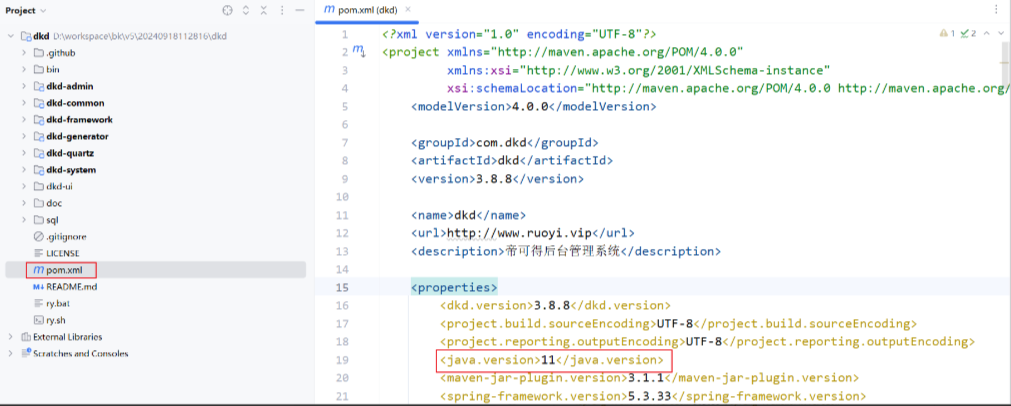Collapse the dkd root project folder
Viewport: 1011px width, 406px height.
10,36
